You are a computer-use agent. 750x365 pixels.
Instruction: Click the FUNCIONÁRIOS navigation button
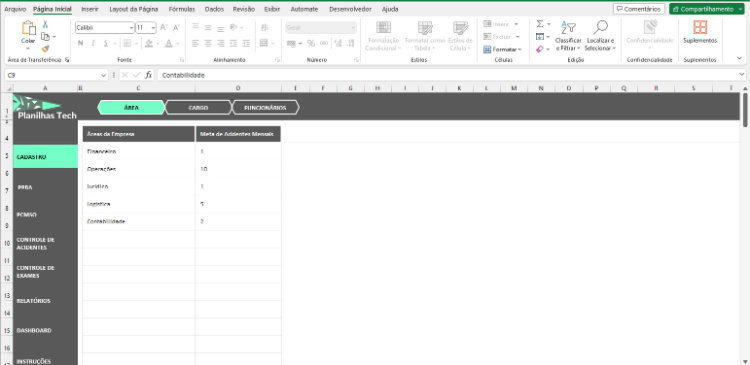(x=265, y=108)
